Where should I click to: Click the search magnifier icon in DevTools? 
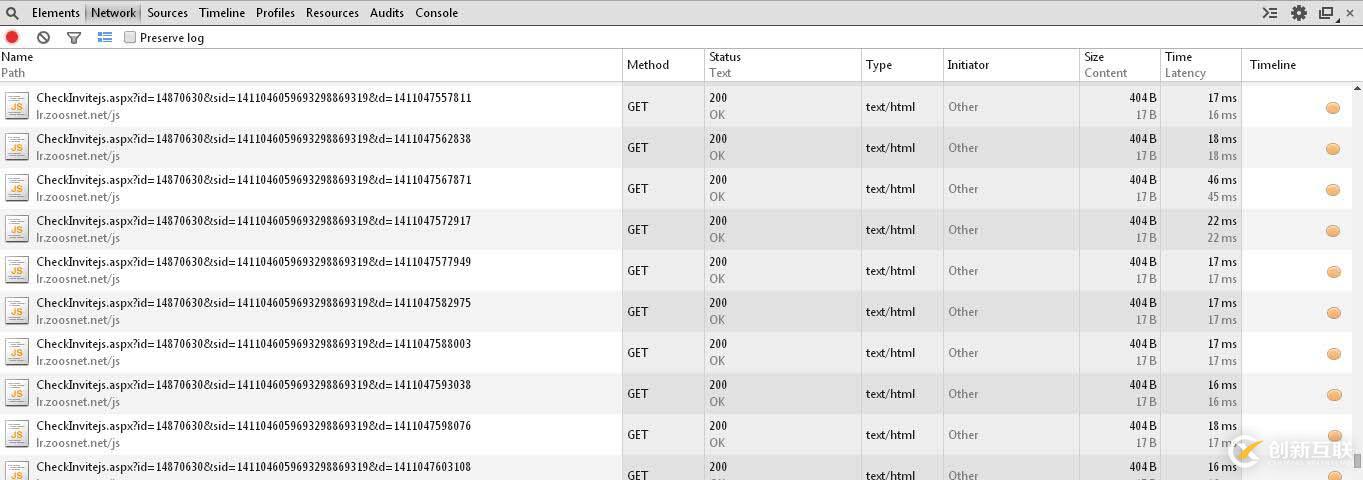click(x=12, y=13)
